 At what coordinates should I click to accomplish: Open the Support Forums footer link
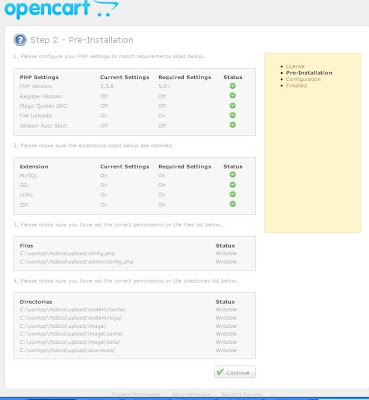[x=242, y=394]
